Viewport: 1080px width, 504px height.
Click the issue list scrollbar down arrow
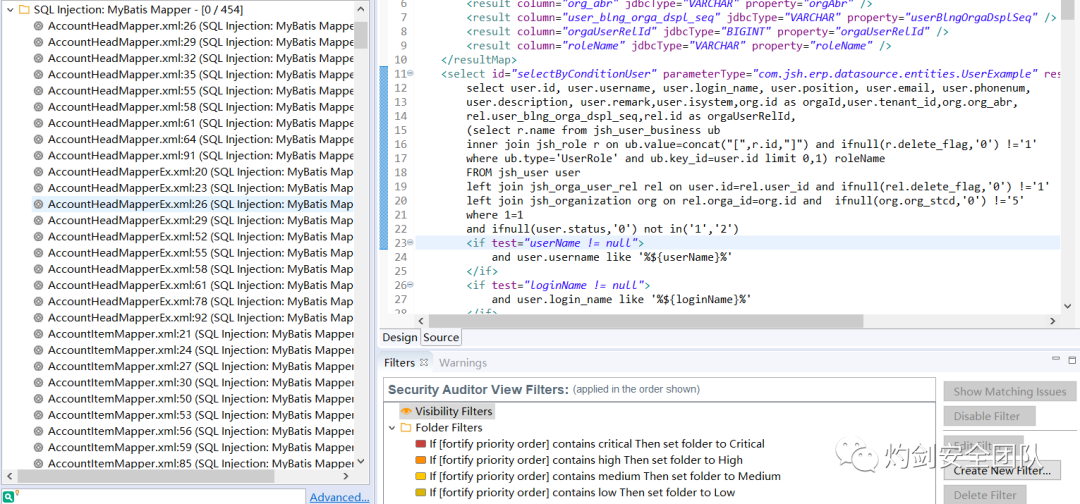click(361, 463)
